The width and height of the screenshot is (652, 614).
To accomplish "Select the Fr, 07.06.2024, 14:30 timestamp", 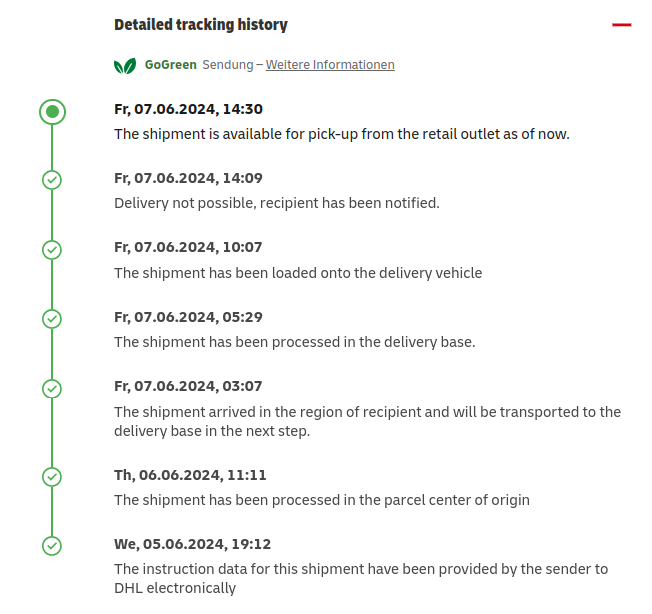I will 188,109.
